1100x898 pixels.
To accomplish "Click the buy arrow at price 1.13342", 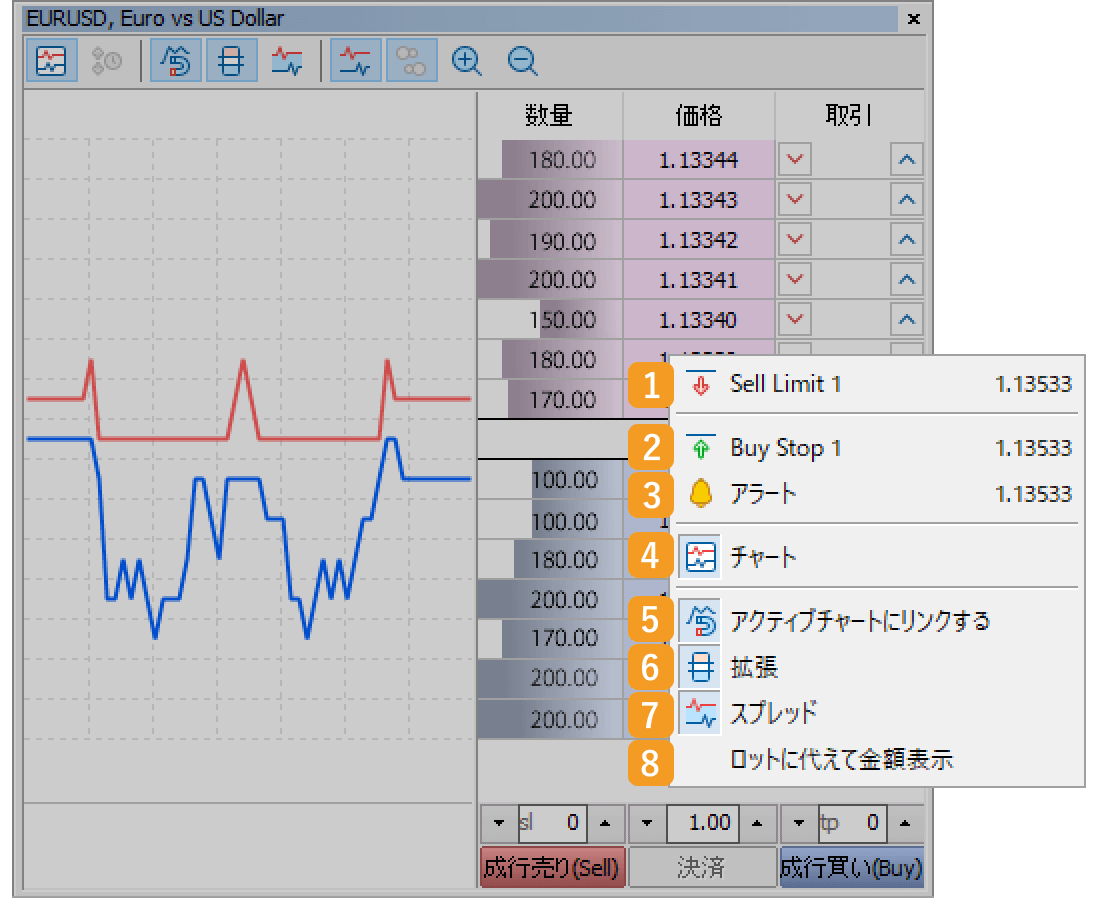I will point(906,239).
